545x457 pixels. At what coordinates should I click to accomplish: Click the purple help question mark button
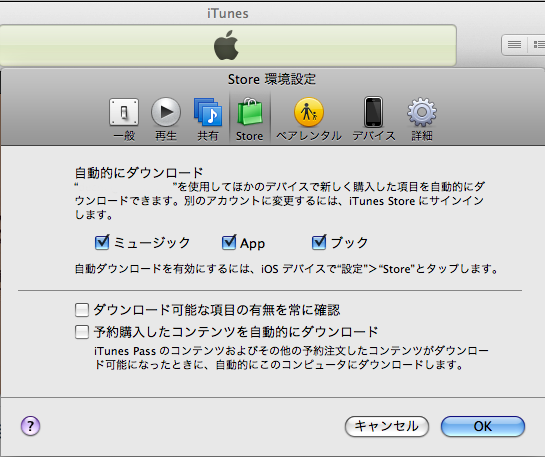tap(30, 426)
